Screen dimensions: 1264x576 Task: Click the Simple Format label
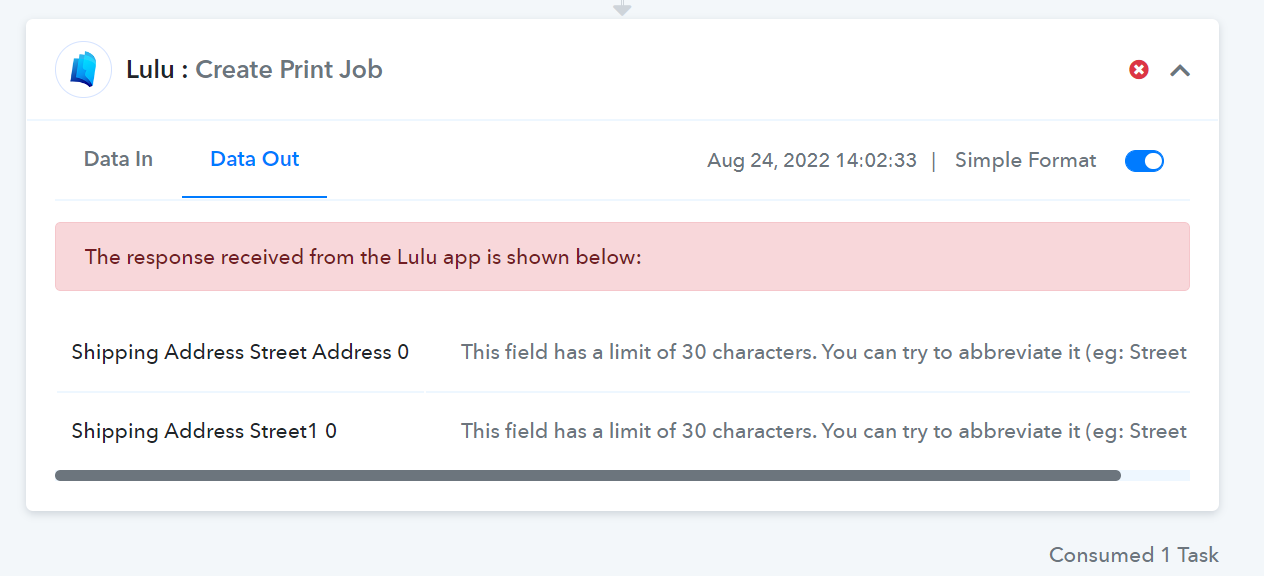coord(1025,161)
